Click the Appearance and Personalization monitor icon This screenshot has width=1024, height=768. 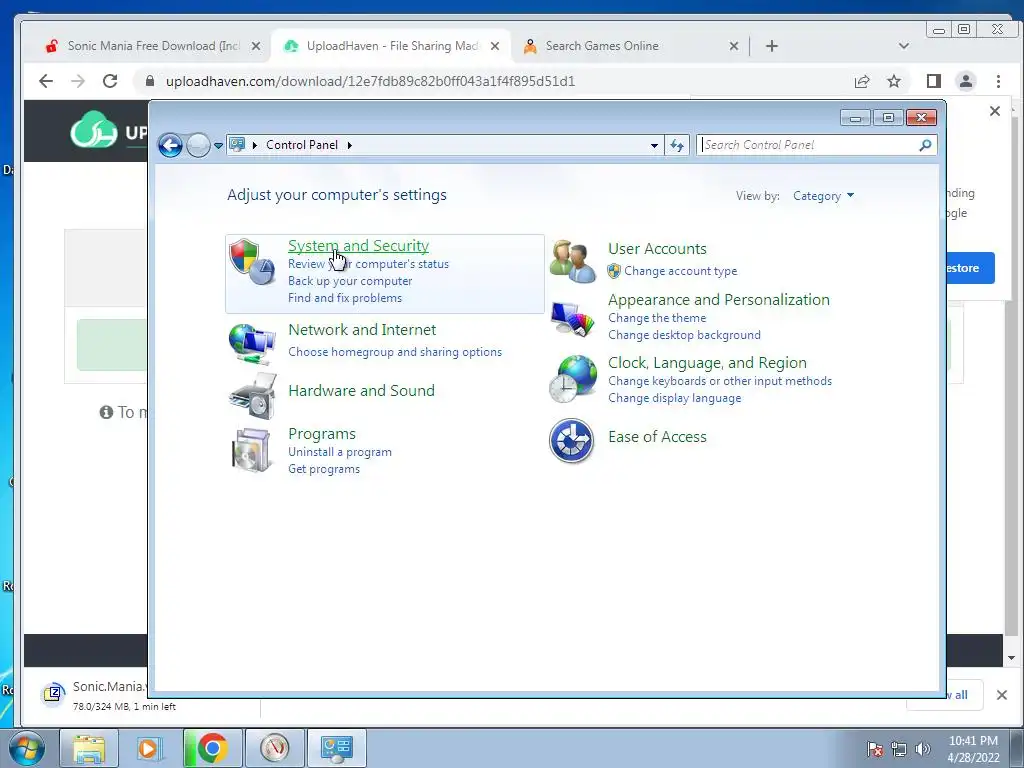click(x=573, y=319)
